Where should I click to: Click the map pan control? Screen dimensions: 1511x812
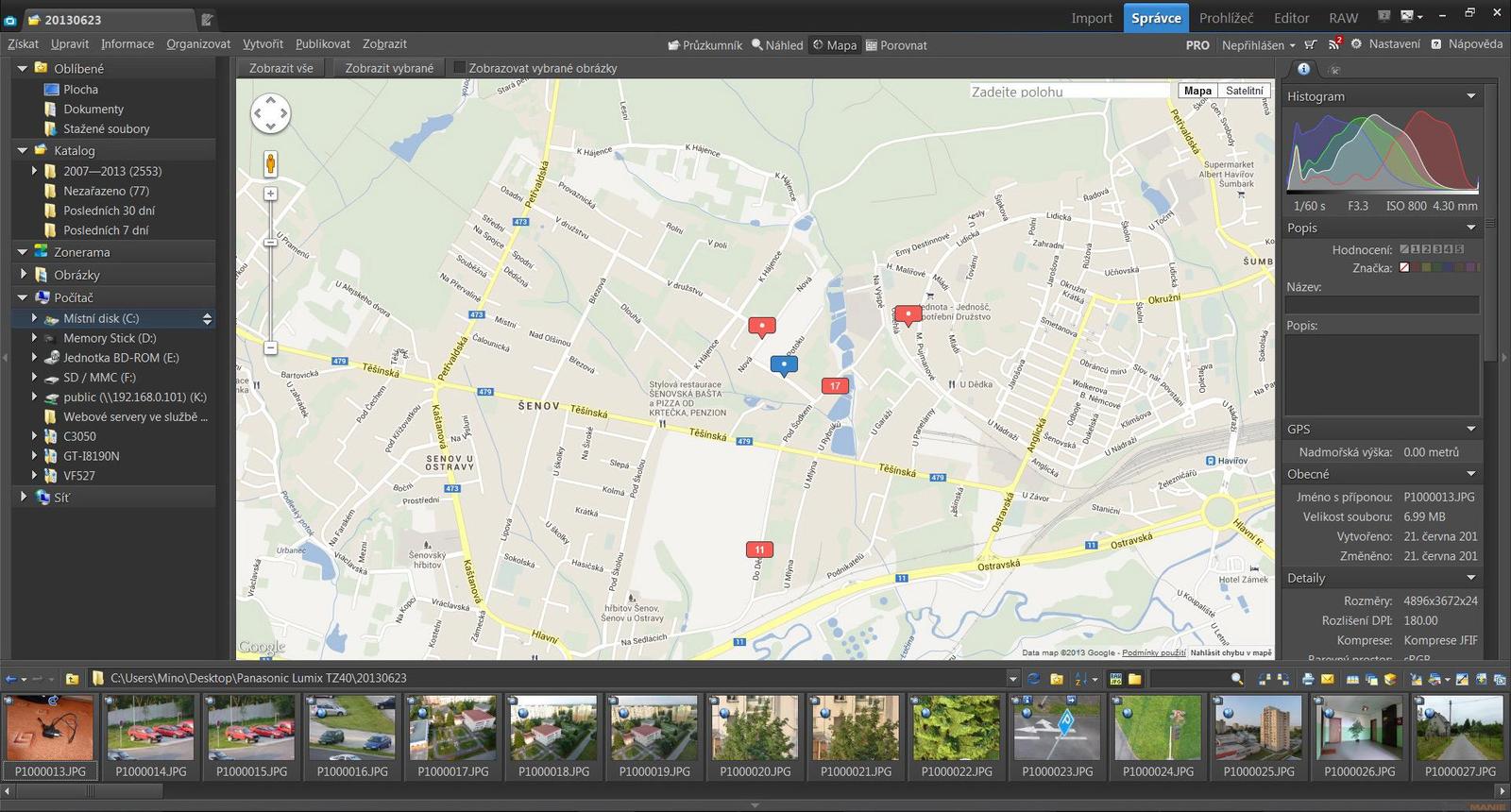270,113
